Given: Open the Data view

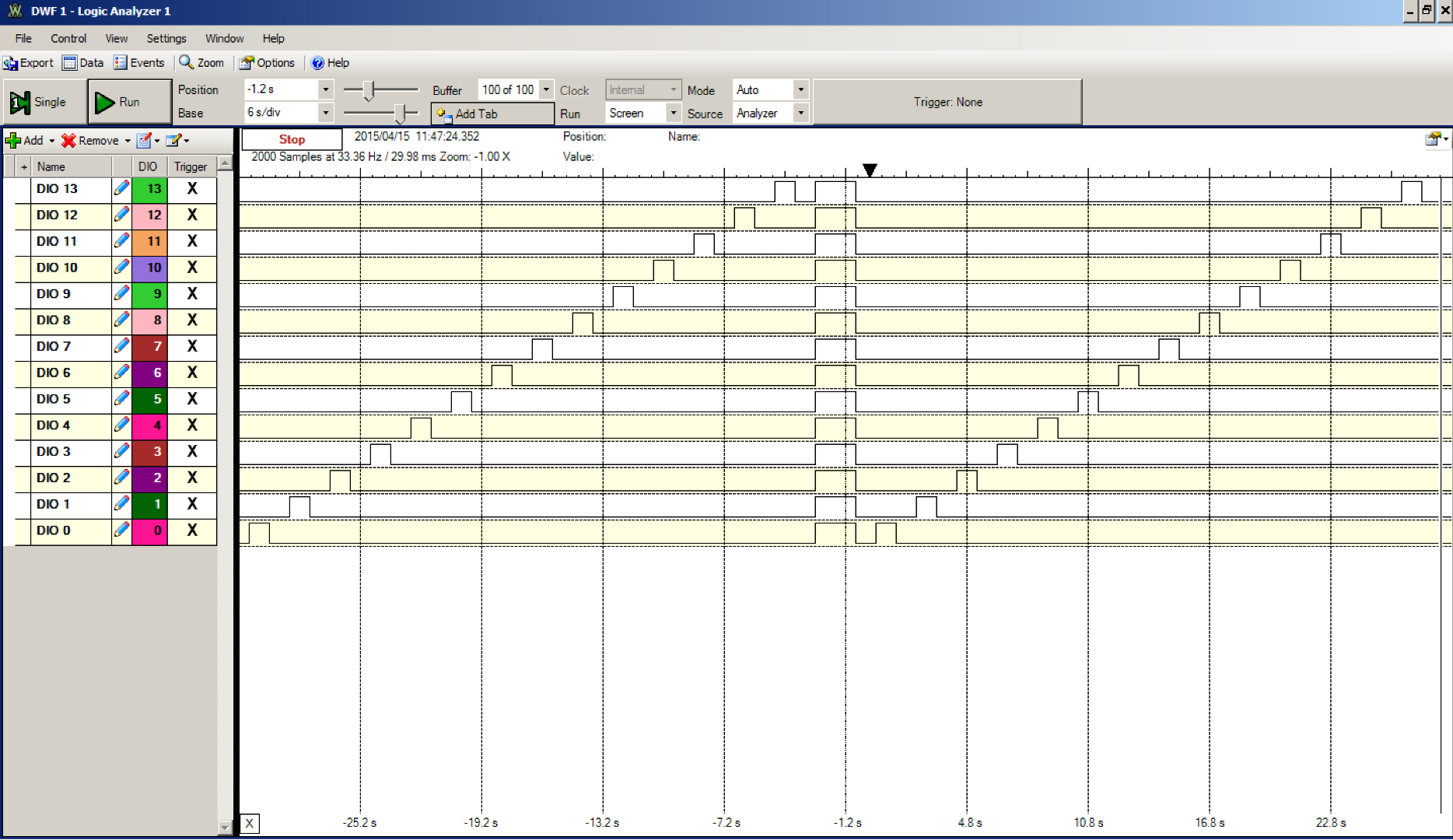Looking at the screenshot, I should coord(82,63).
